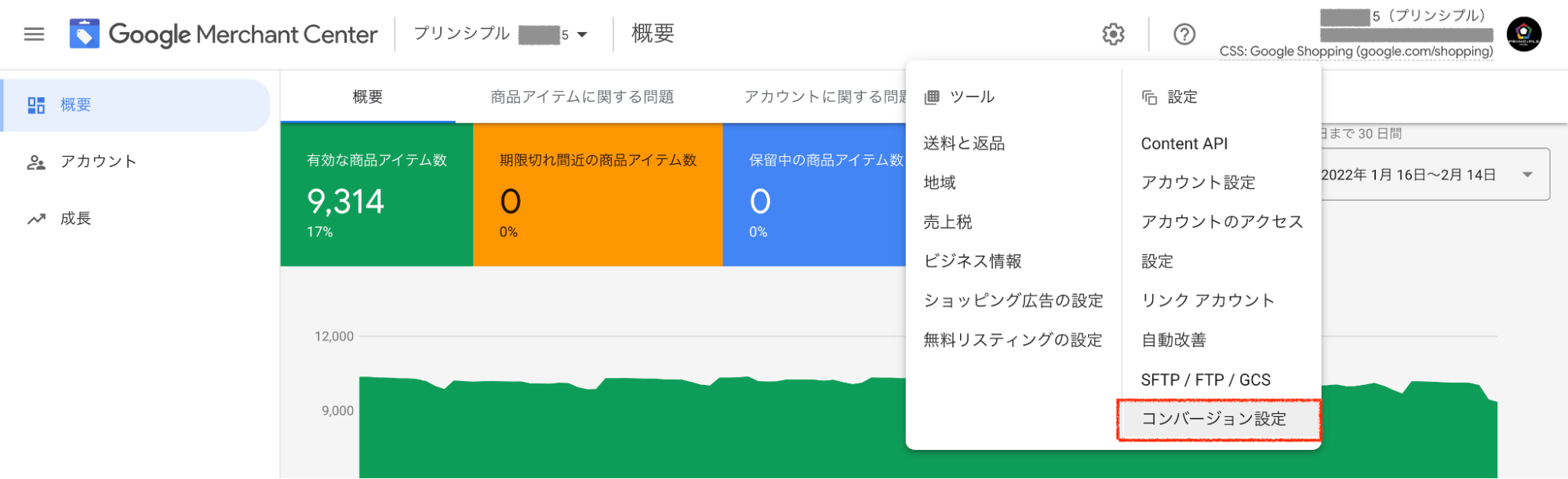Image resolution: width=1568 pixels, height=479 pixels.
Task: Click the 概要 dashboard icon in sidebar
Action: [36, 105]
